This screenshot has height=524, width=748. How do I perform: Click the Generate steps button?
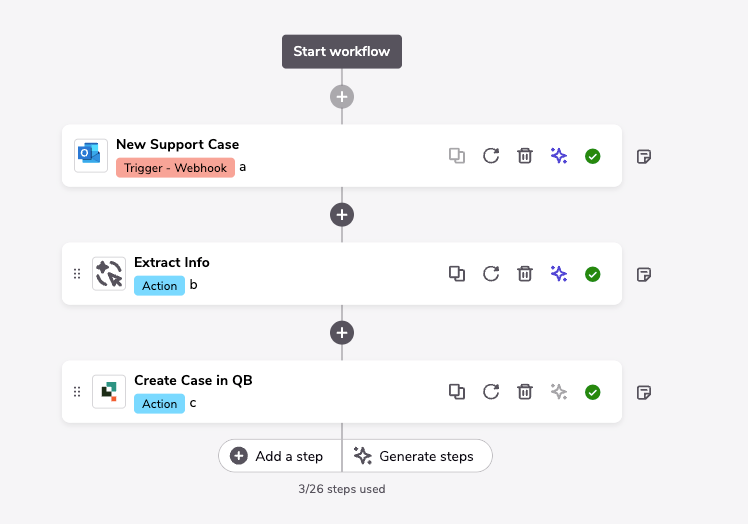tap(414, 456)
